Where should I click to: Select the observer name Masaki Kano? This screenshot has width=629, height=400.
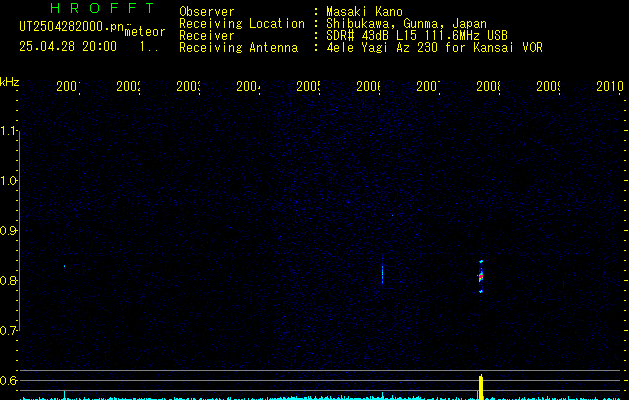(364, 11)
